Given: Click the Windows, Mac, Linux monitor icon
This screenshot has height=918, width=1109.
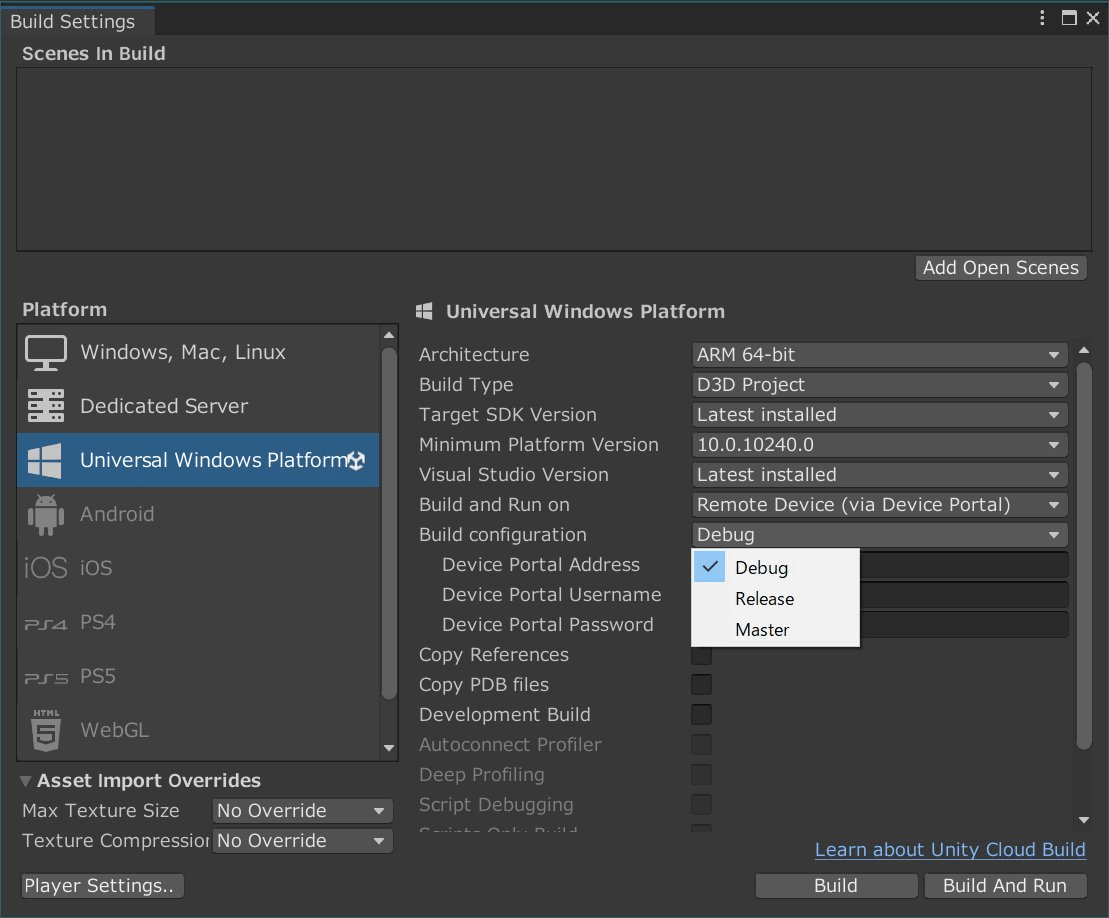Looking at the screenshot, I should click(46, 352).
